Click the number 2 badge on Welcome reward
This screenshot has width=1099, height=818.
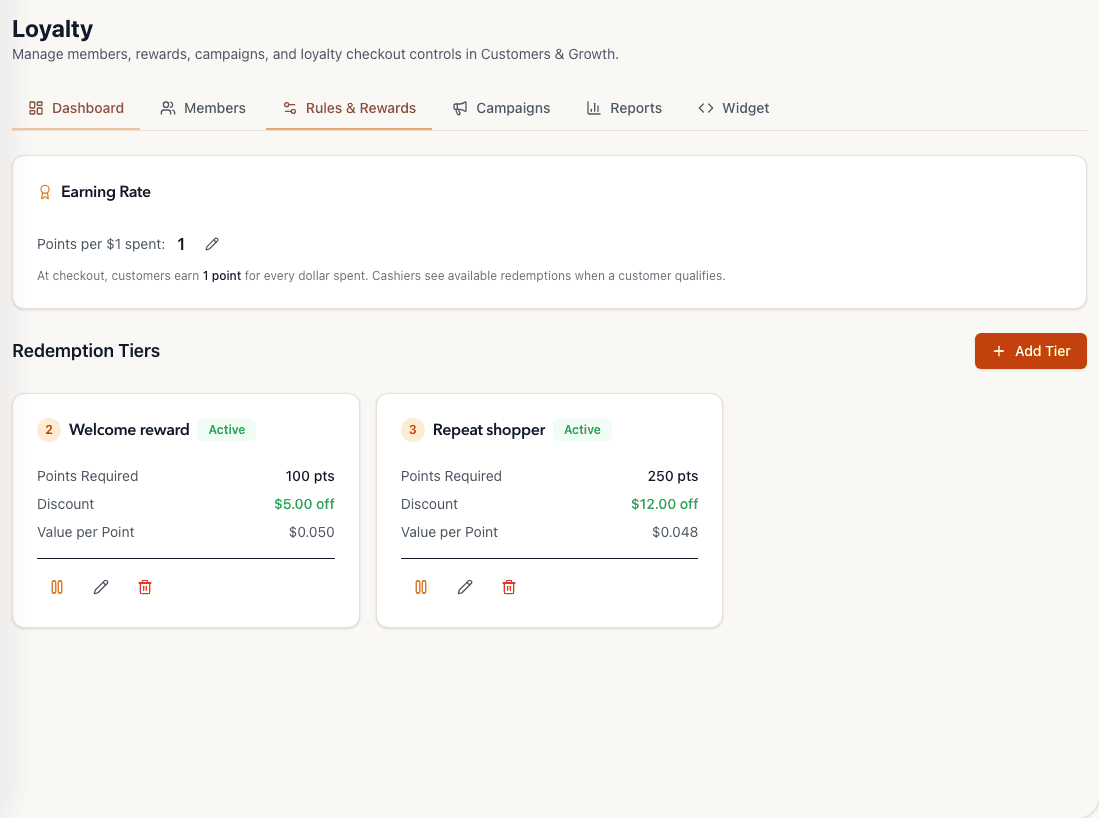coord(49,430)
